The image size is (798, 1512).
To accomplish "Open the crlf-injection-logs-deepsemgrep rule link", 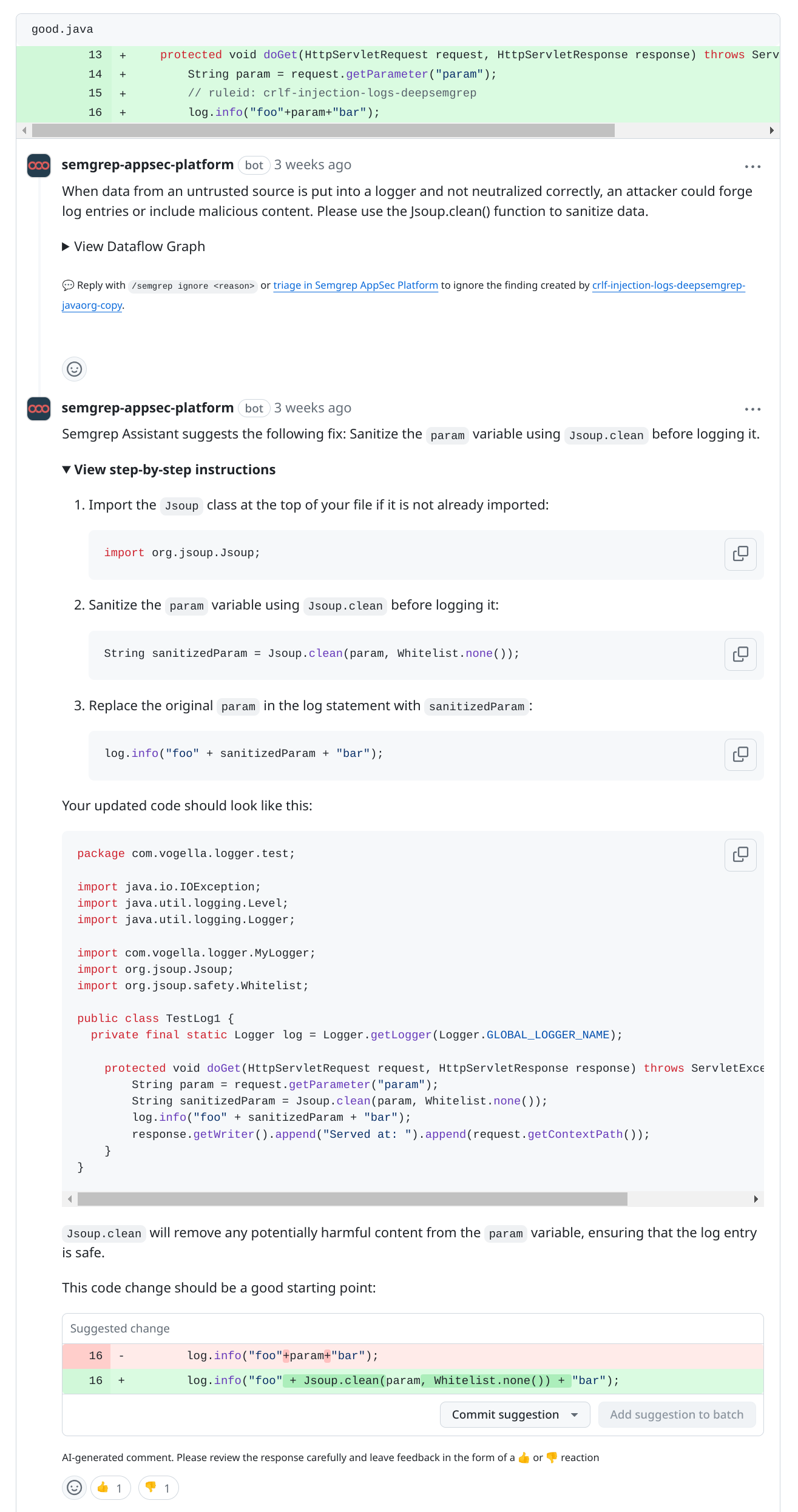I will pyautogui.click(x=668, y=285).
